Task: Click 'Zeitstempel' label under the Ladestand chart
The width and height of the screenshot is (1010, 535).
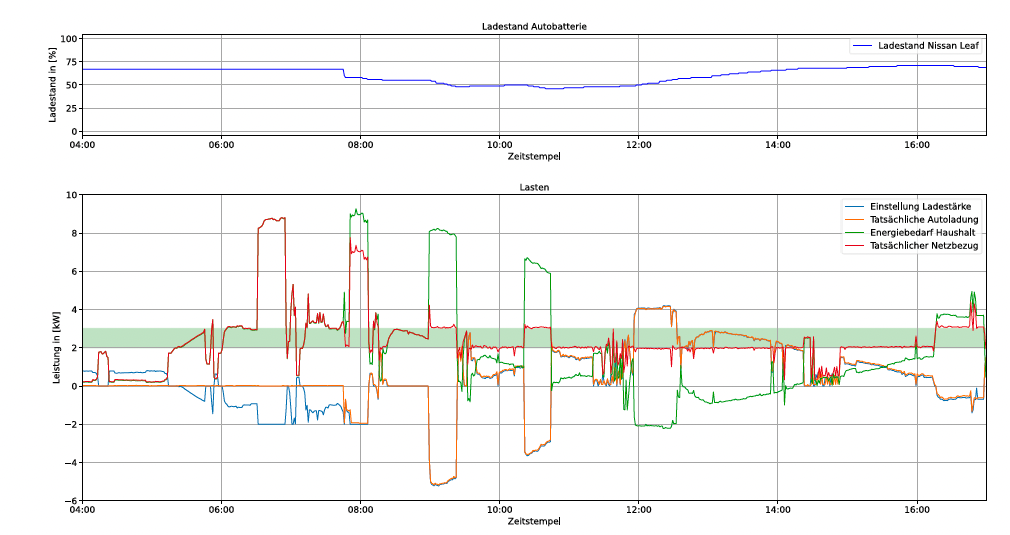Action: (534, 156)
